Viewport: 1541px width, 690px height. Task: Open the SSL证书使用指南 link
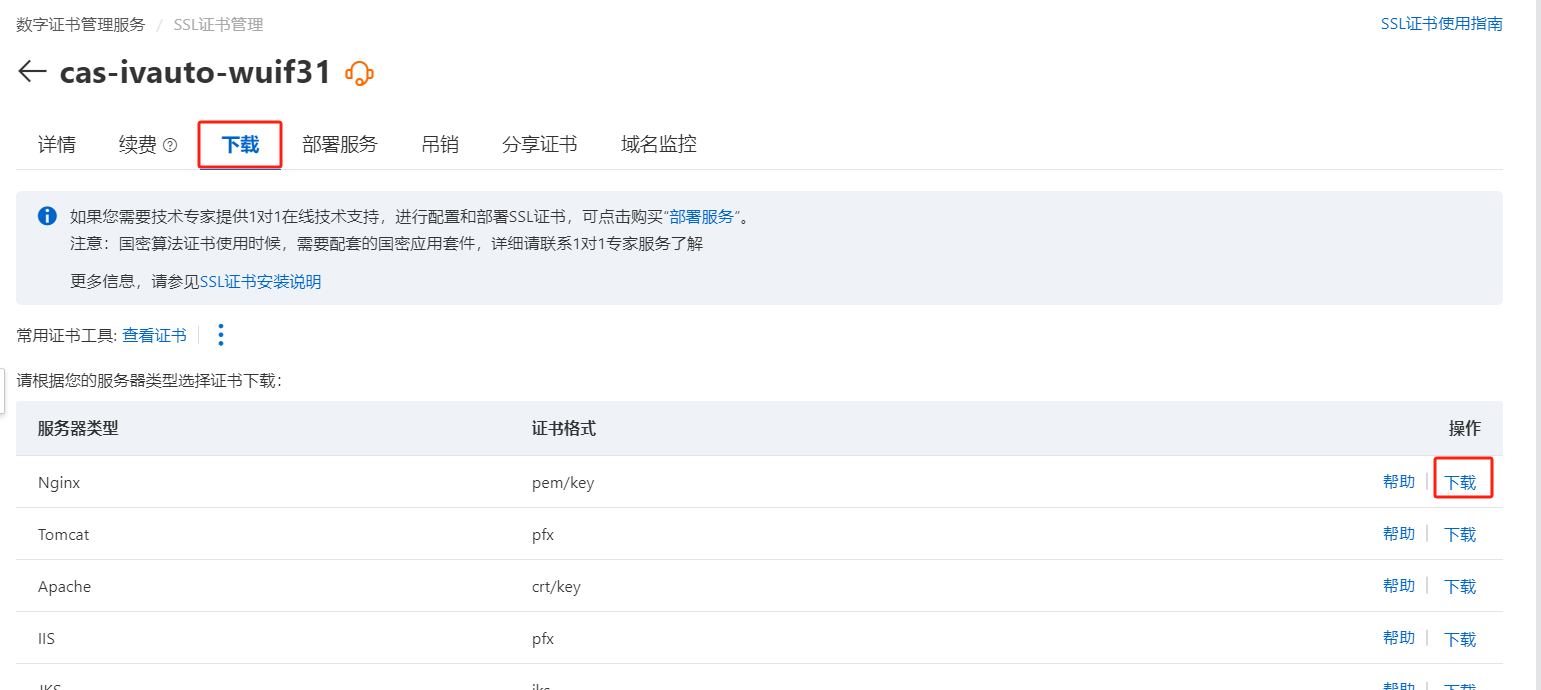tap(1441, 24)
